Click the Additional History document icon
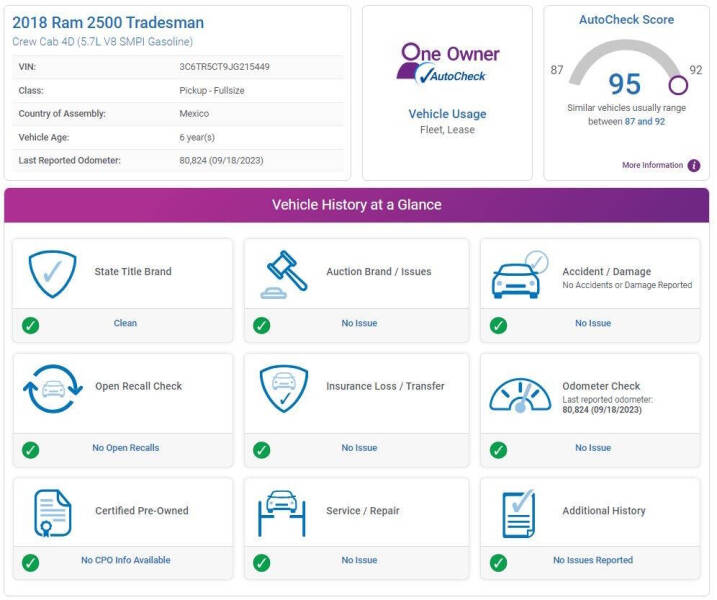This screenshot has width=717, height=600. [518, 513]
